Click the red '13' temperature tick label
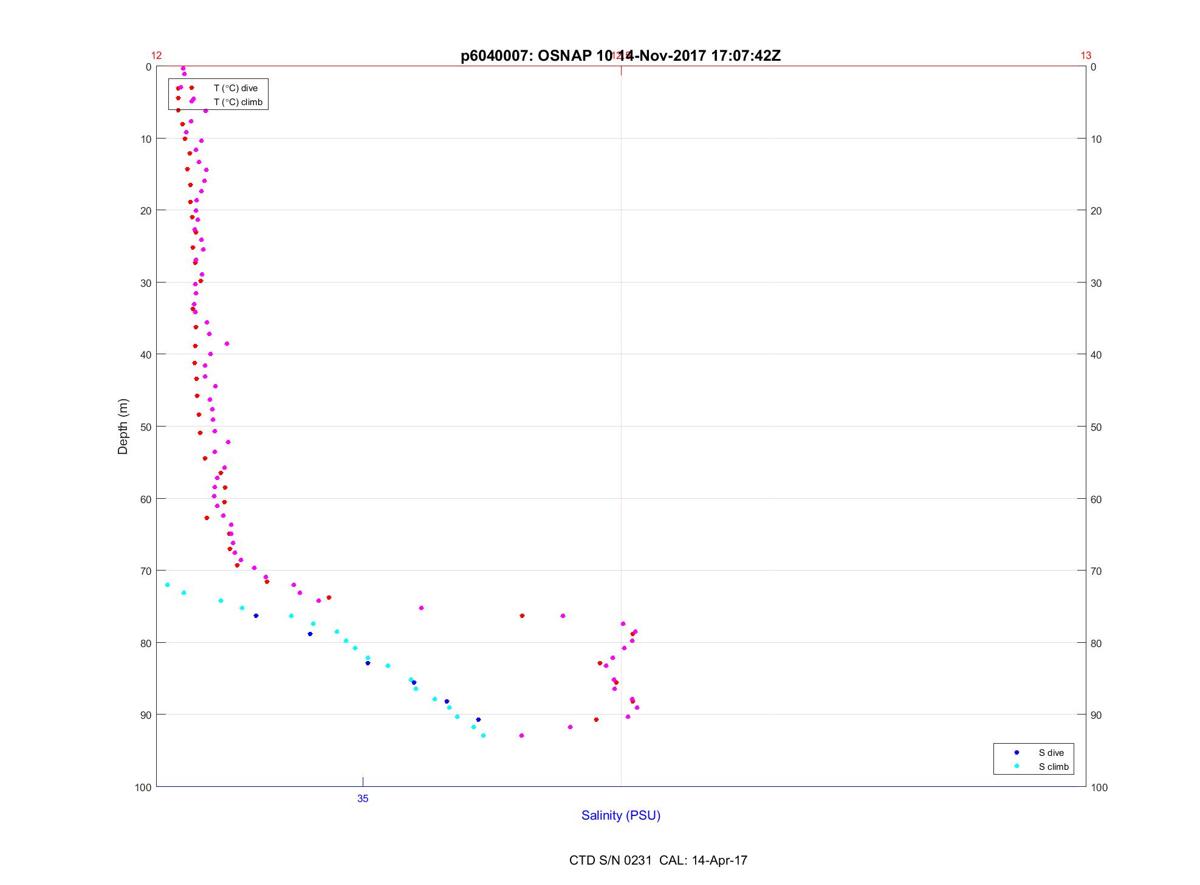 pyautogui.click(x=1086, y=56)
